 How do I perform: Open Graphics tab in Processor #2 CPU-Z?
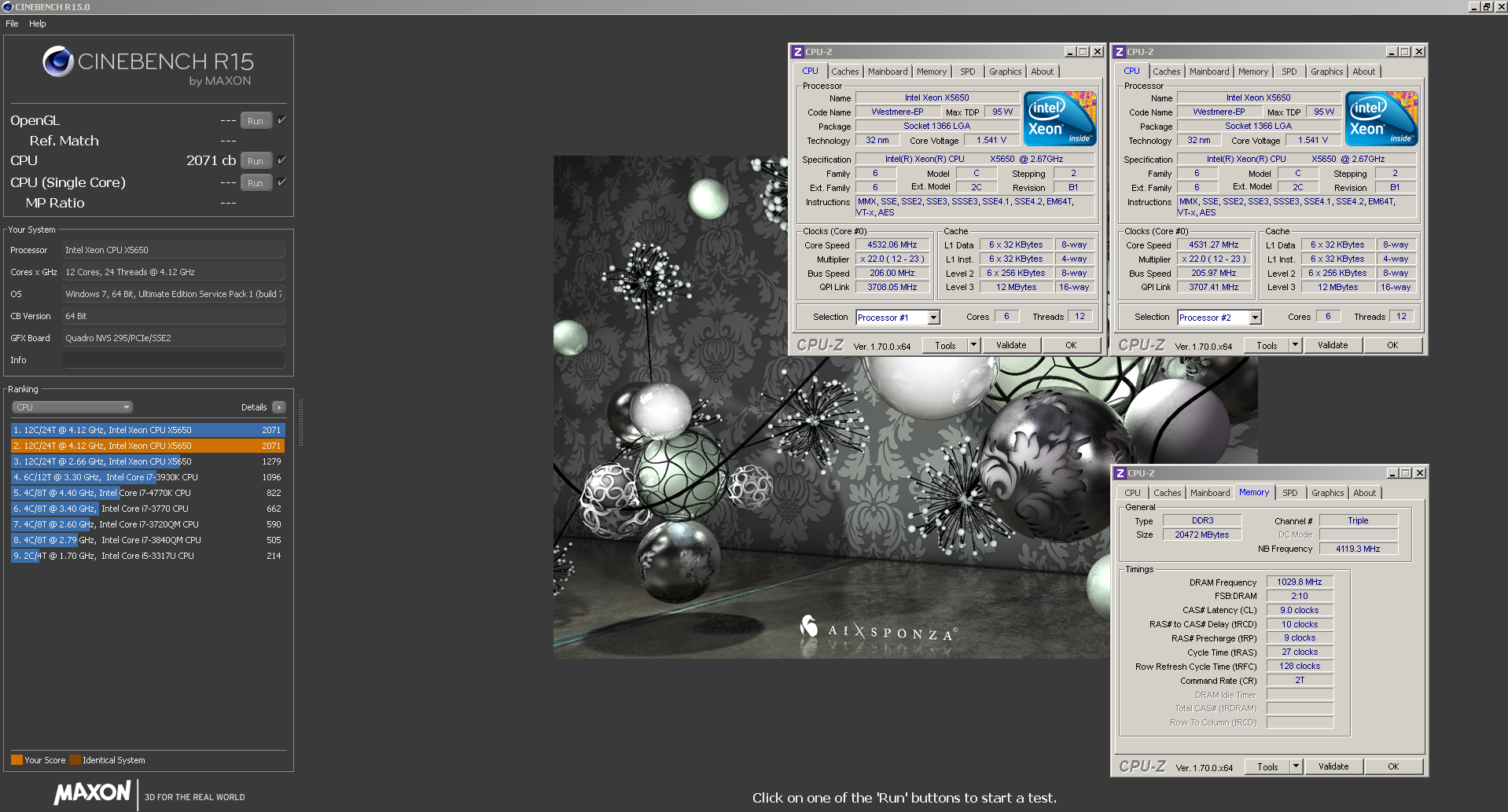click(x=1327, y=72)
